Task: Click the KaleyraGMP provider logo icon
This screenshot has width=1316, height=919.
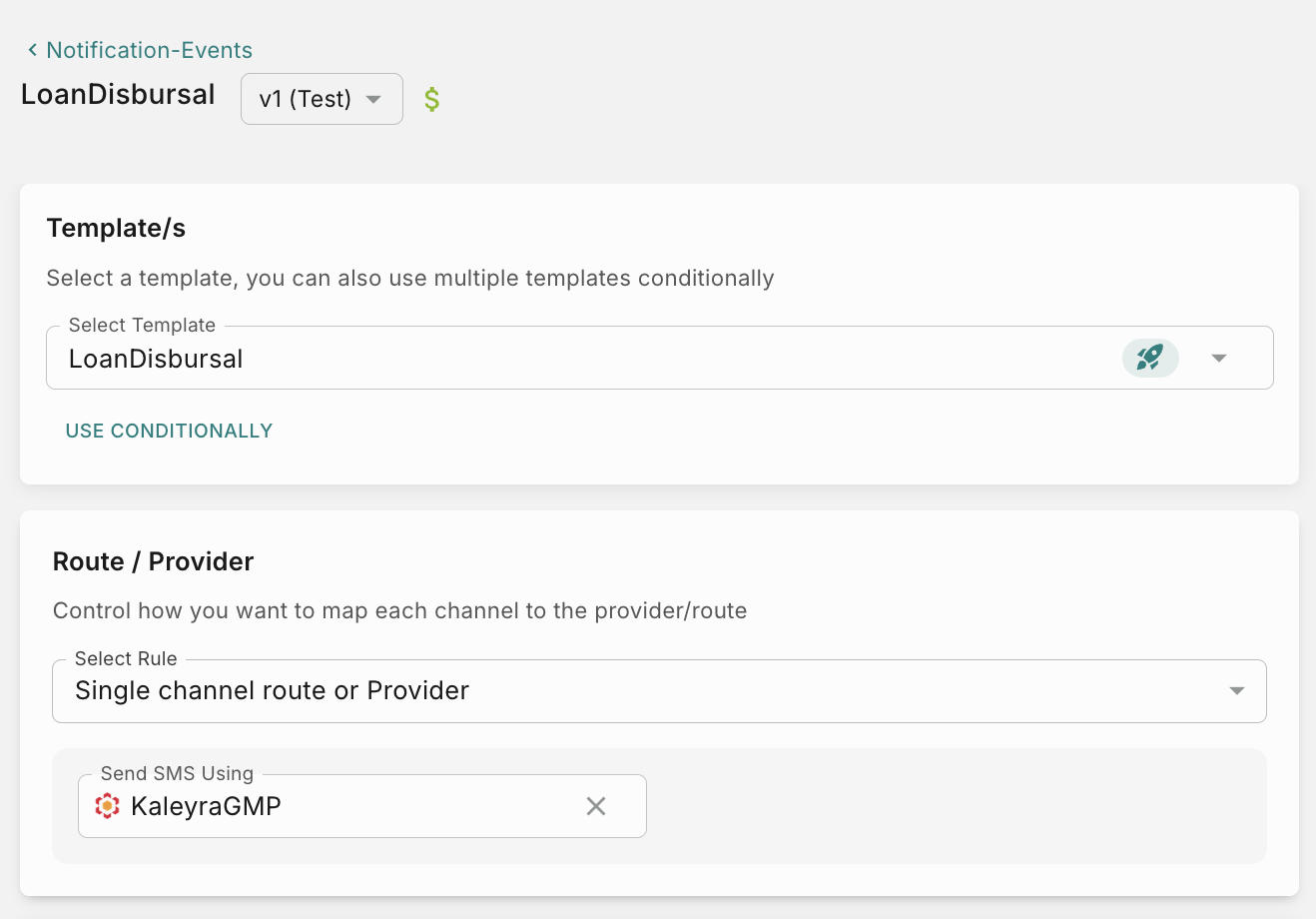Action: click(107, 806)
